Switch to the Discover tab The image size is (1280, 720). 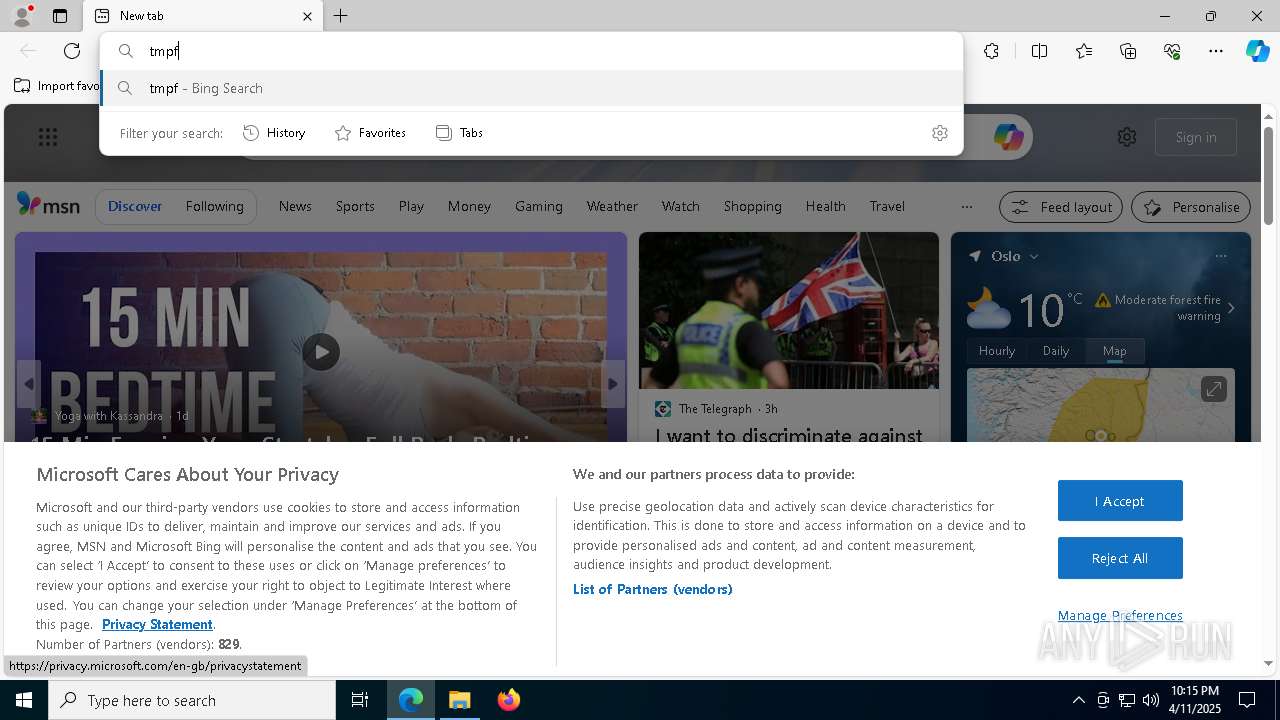pos(135,206)
